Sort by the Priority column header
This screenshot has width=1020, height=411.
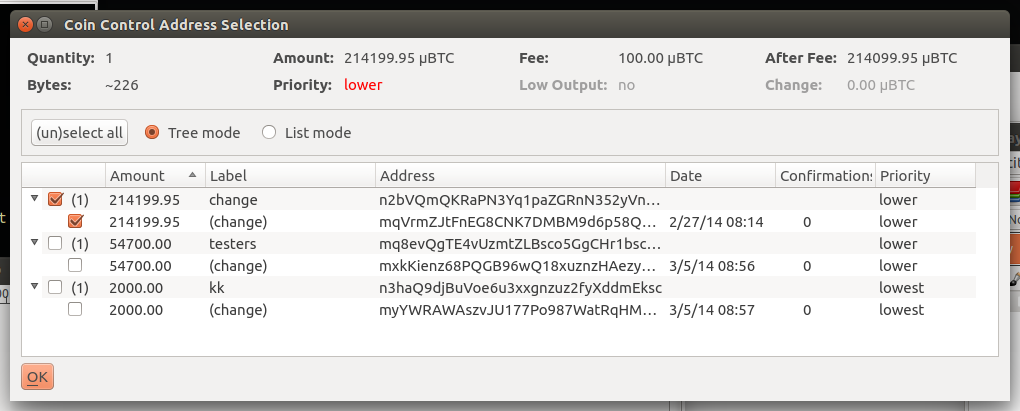pos(925,176)
